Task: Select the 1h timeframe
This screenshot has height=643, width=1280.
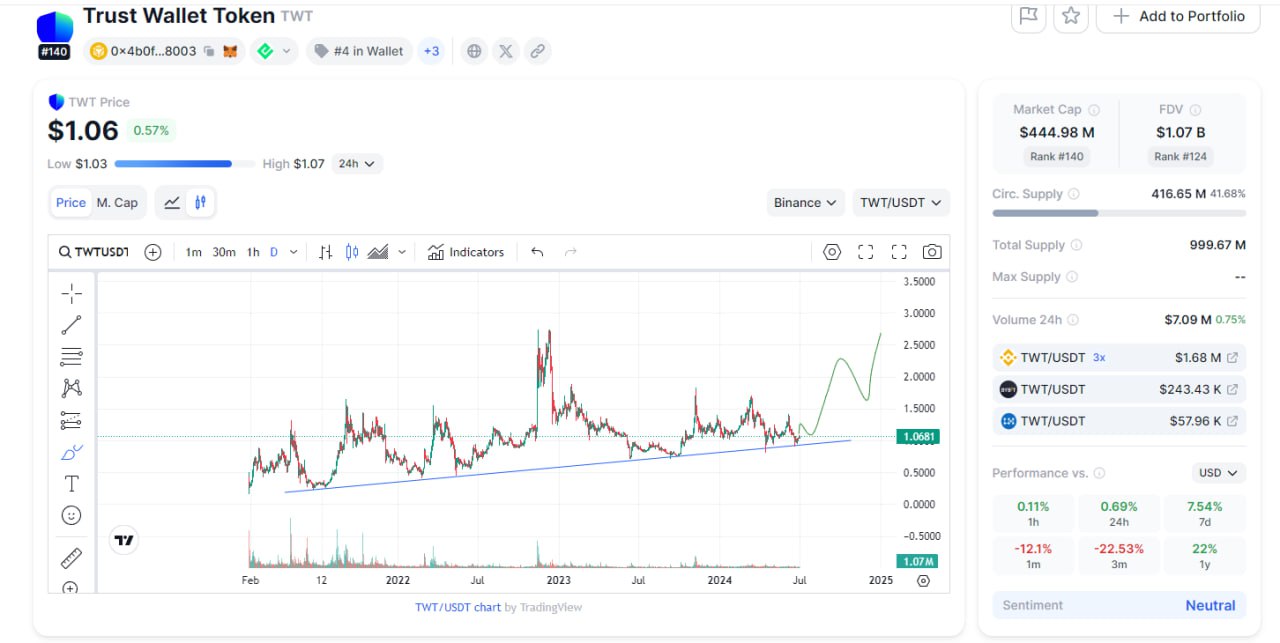Action: (253, 252)
